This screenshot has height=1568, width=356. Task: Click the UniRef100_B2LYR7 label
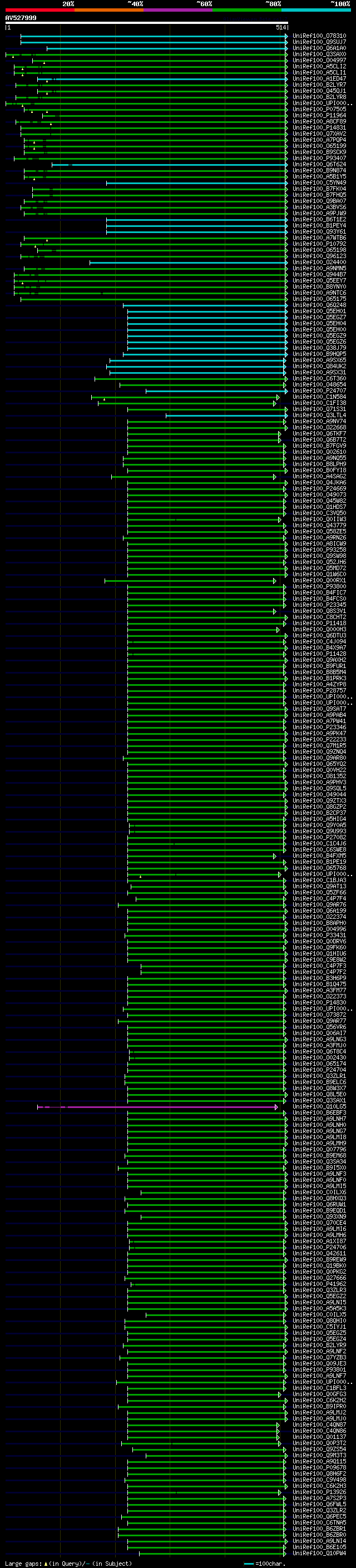click(x=319, y=85)
